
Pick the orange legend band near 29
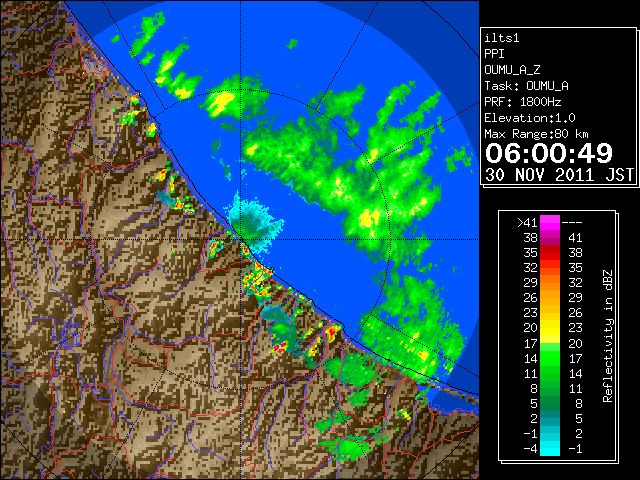(550, 283)
